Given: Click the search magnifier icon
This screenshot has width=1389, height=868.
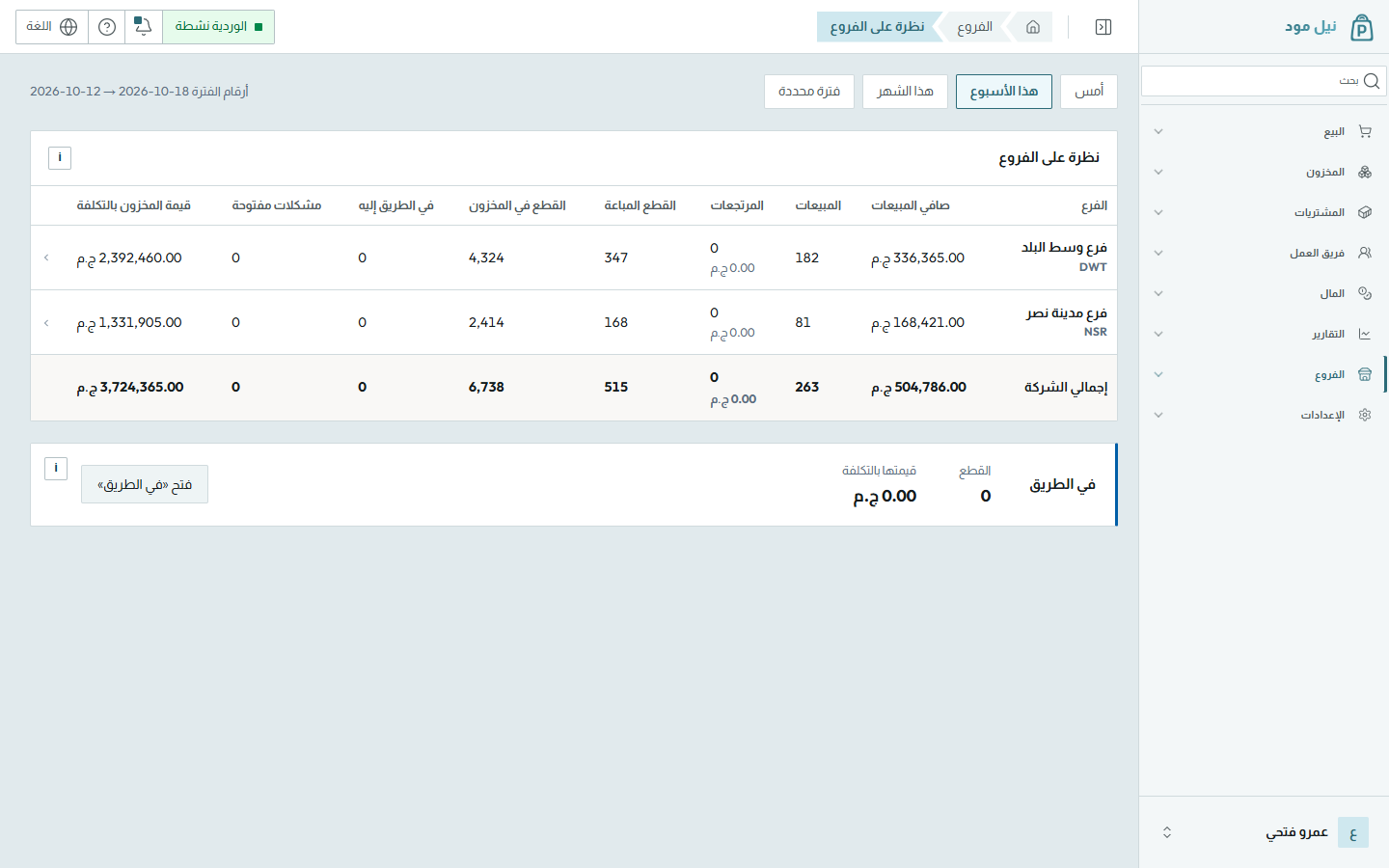Looking at the screenshot, I should (1372, 81).
